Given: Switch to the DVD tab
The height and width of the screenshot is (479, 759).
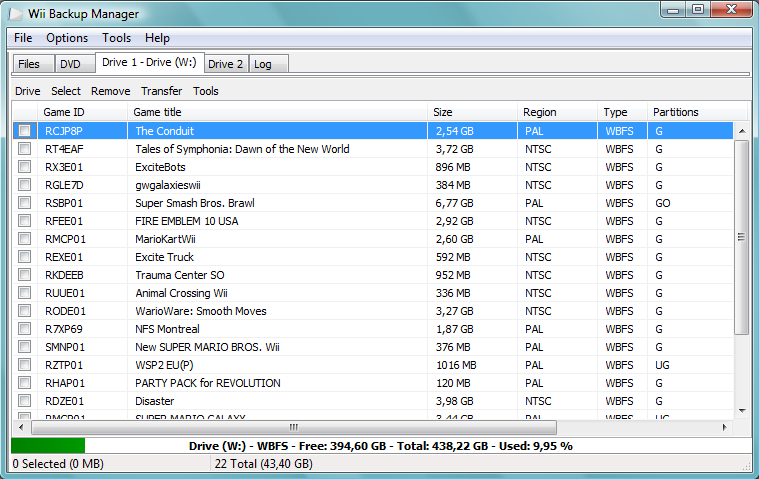Looking at the screenshot, I should [x=75, y=64].
